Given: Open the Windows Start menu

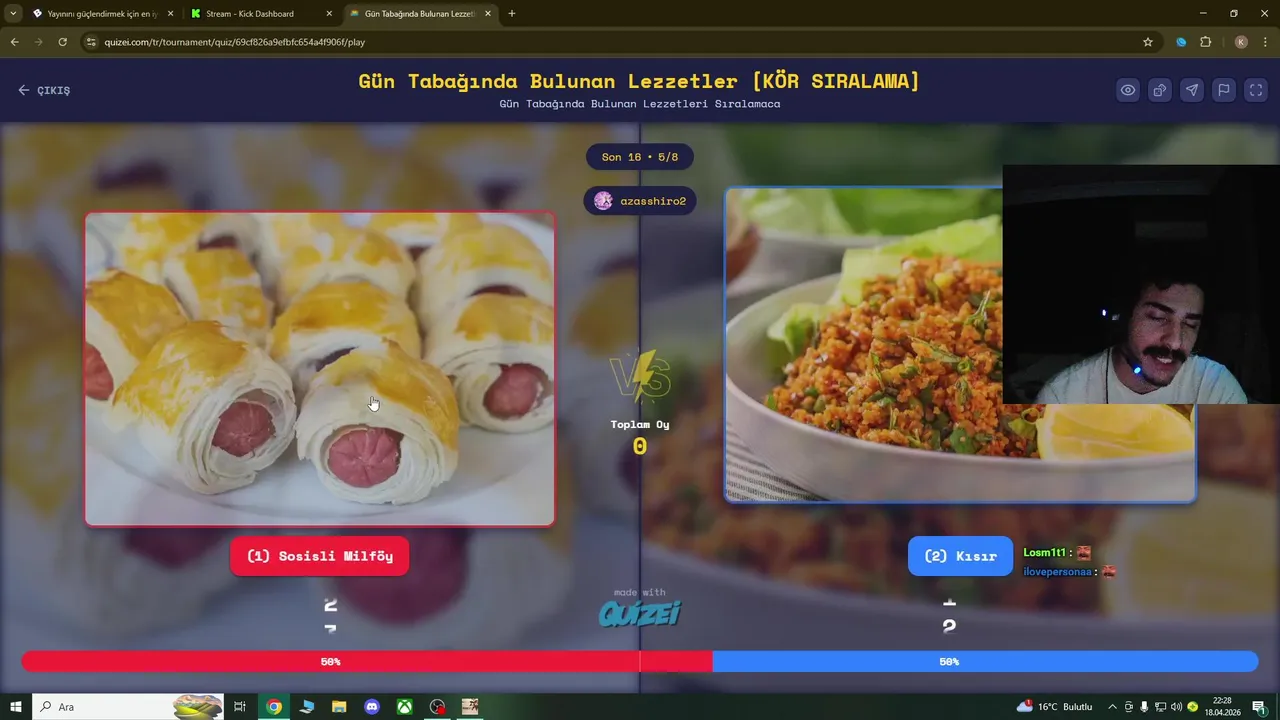Looking at the screenshot, I should pos(16,707).
